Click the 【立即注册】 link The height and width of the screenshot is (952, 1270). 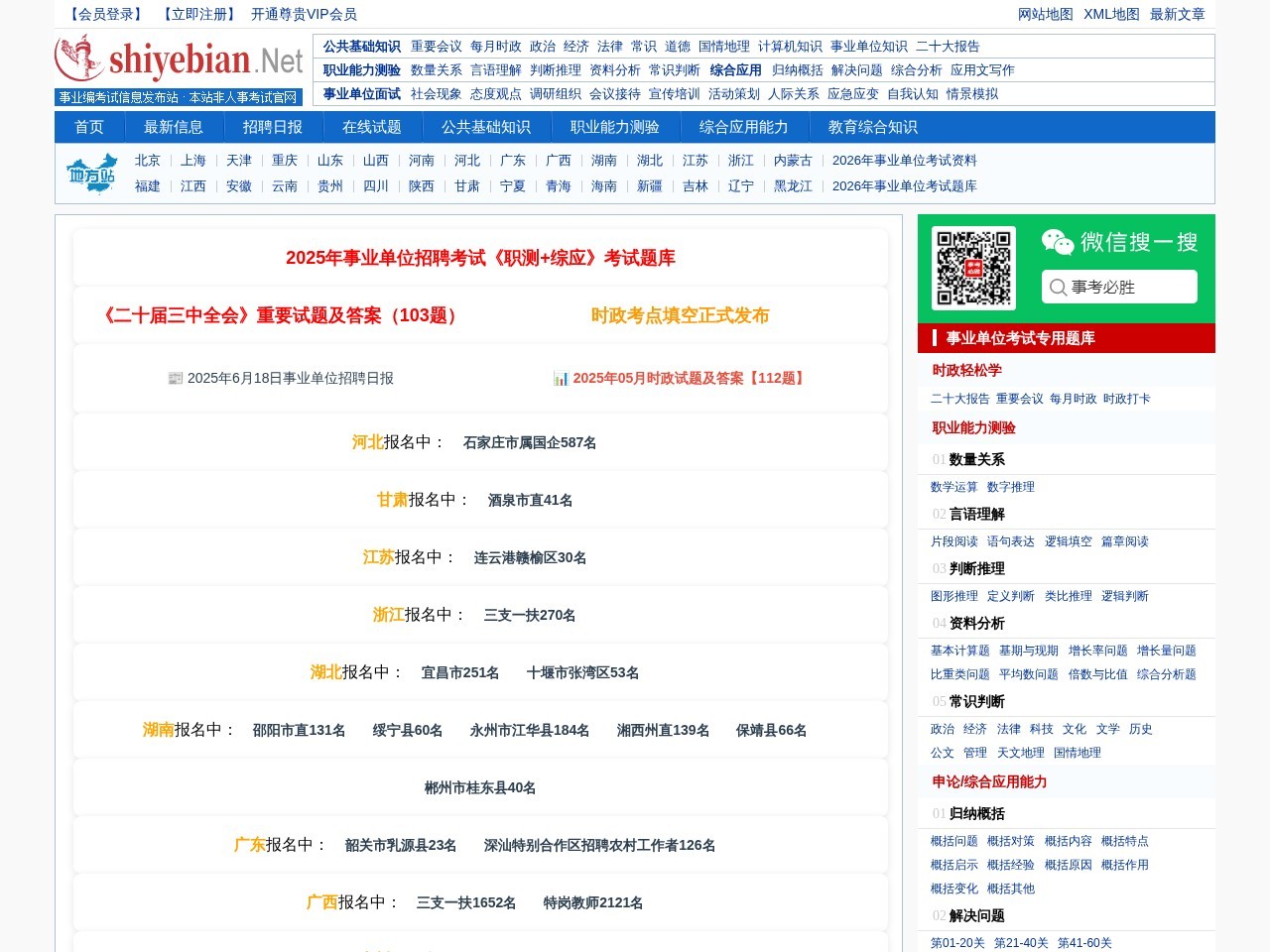tap(199, 14)
